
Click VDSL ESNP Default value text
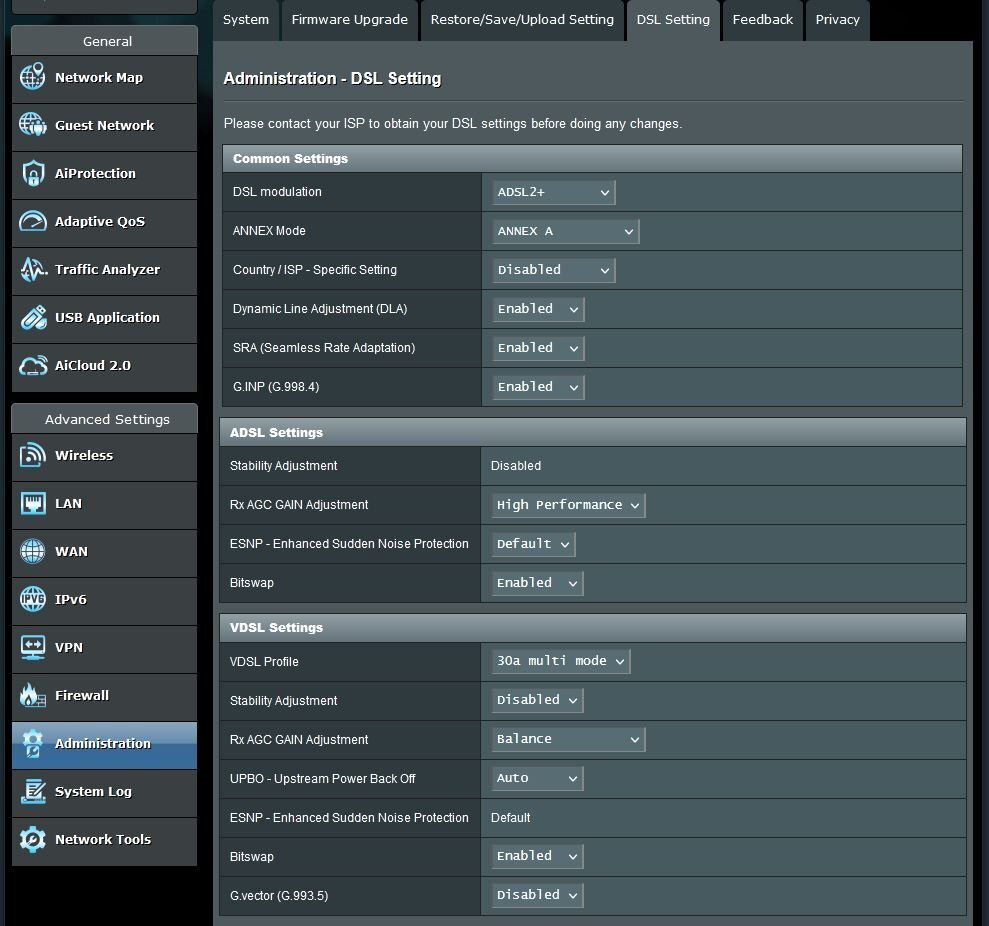[510, 818]
